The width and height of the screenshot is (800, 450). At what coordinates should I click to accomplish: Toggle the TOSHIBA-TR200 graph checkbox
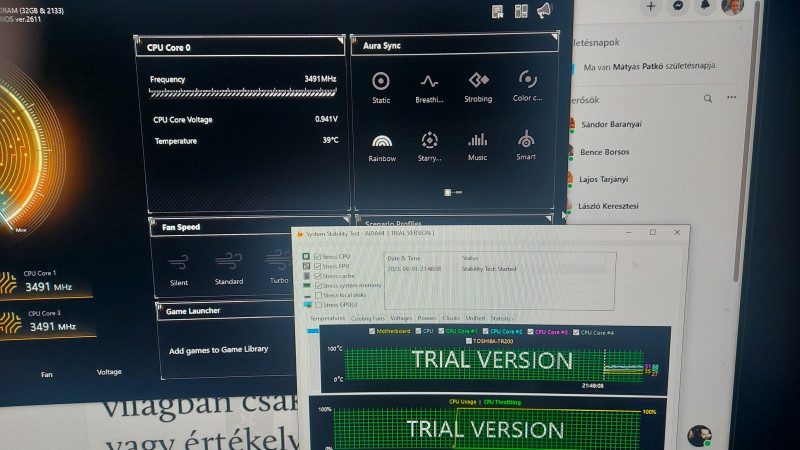(x=468, y=341)
